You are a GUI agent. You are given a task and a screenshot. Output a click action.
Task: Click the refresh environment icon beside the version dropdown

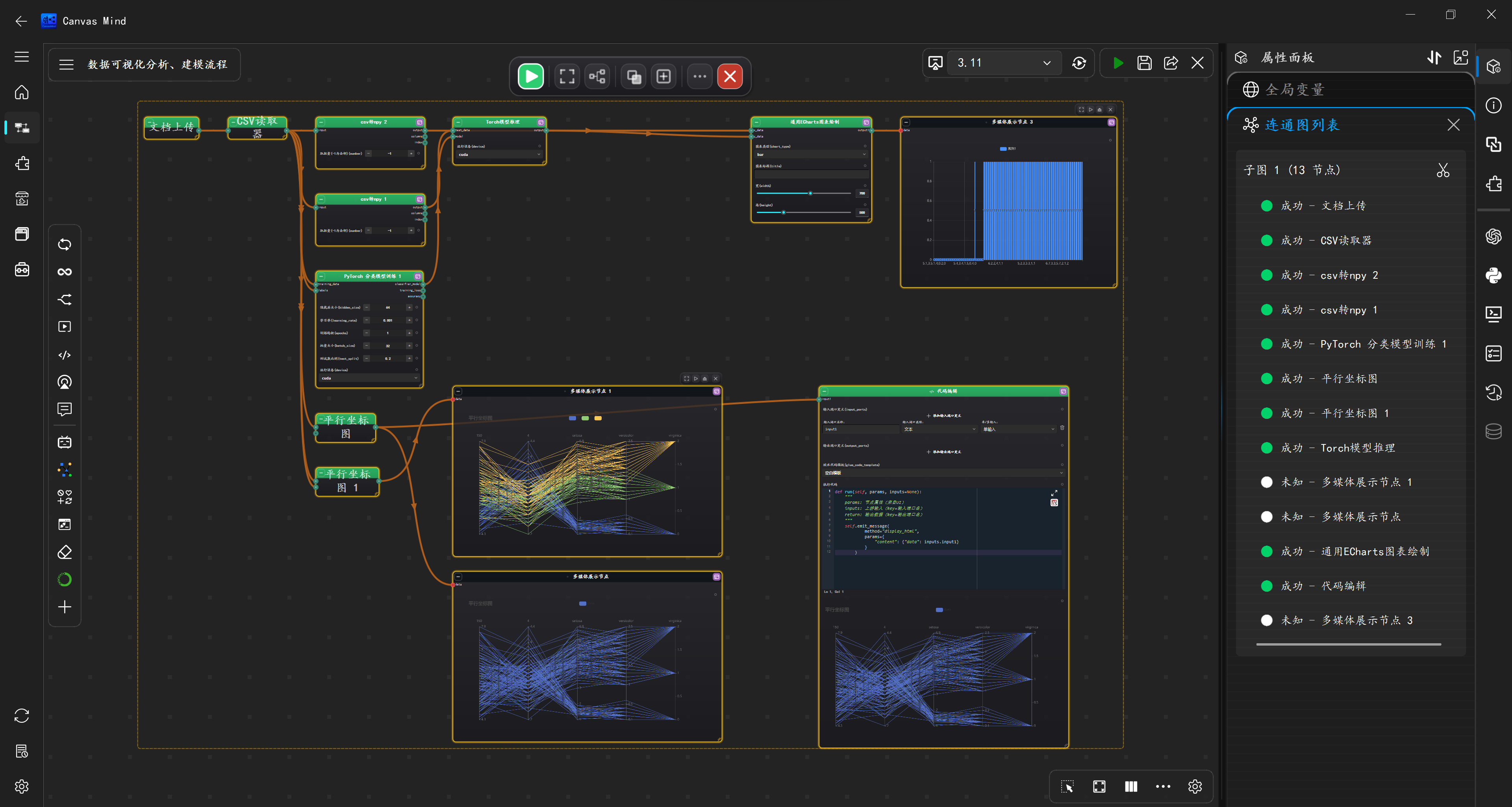1079,63
